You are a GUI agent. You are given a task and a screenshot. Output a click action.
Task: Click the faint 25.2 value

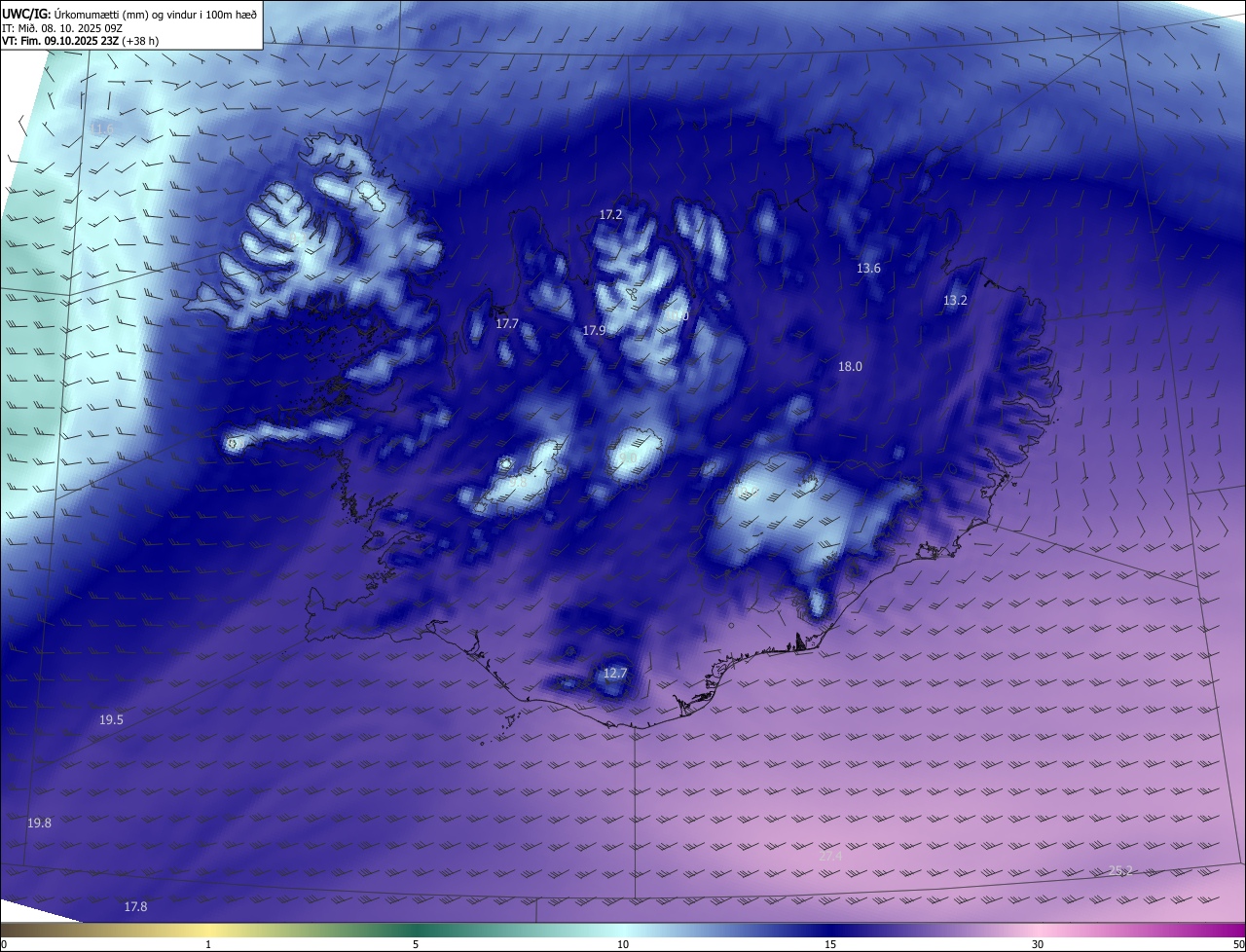(1120, 869)
